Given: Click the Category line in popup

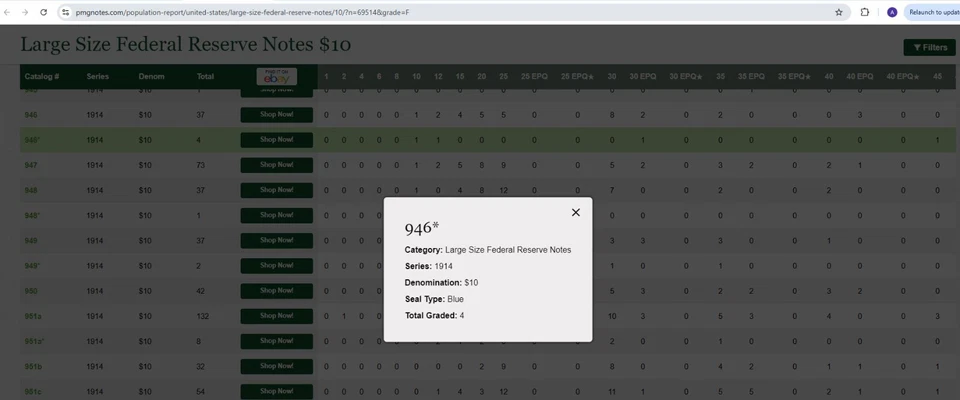Looking at the screenshot, I should click(x=488, y=250).
